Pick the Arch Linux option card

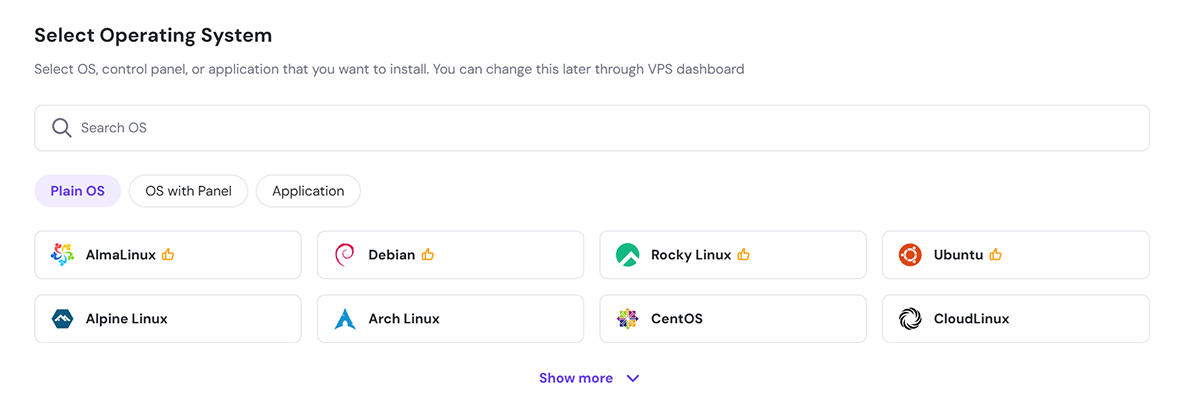coord(450,319)
